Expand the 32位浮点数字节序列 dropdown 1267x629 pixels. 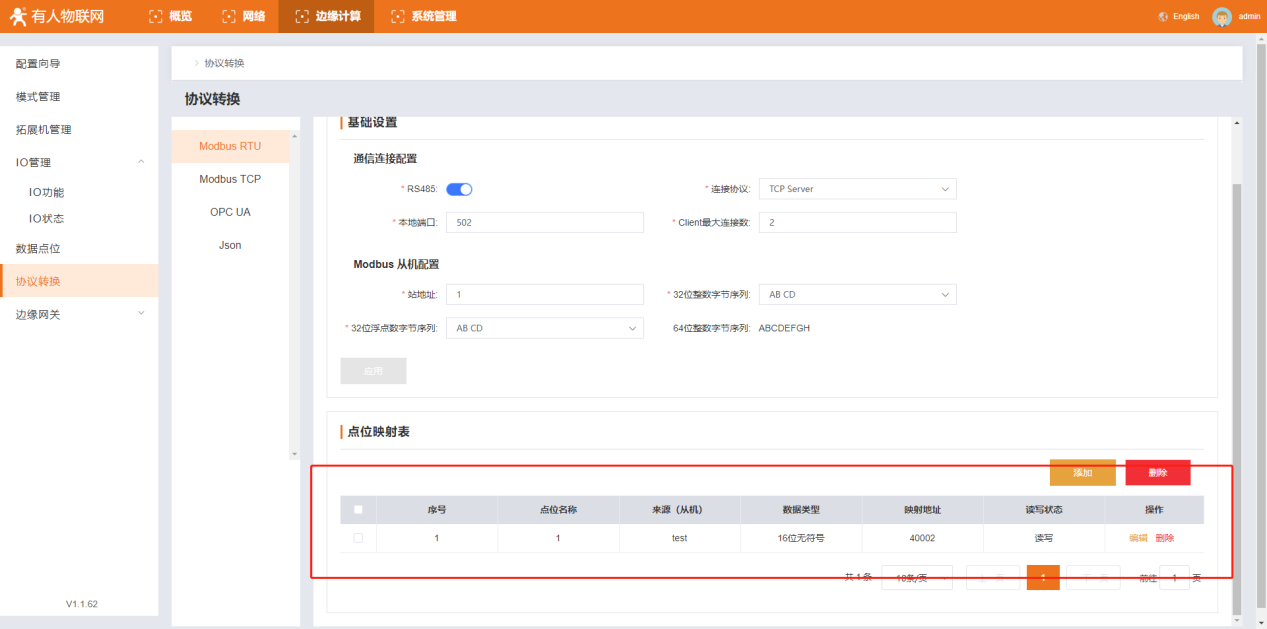pyautogui.click(x=544, y=328)
